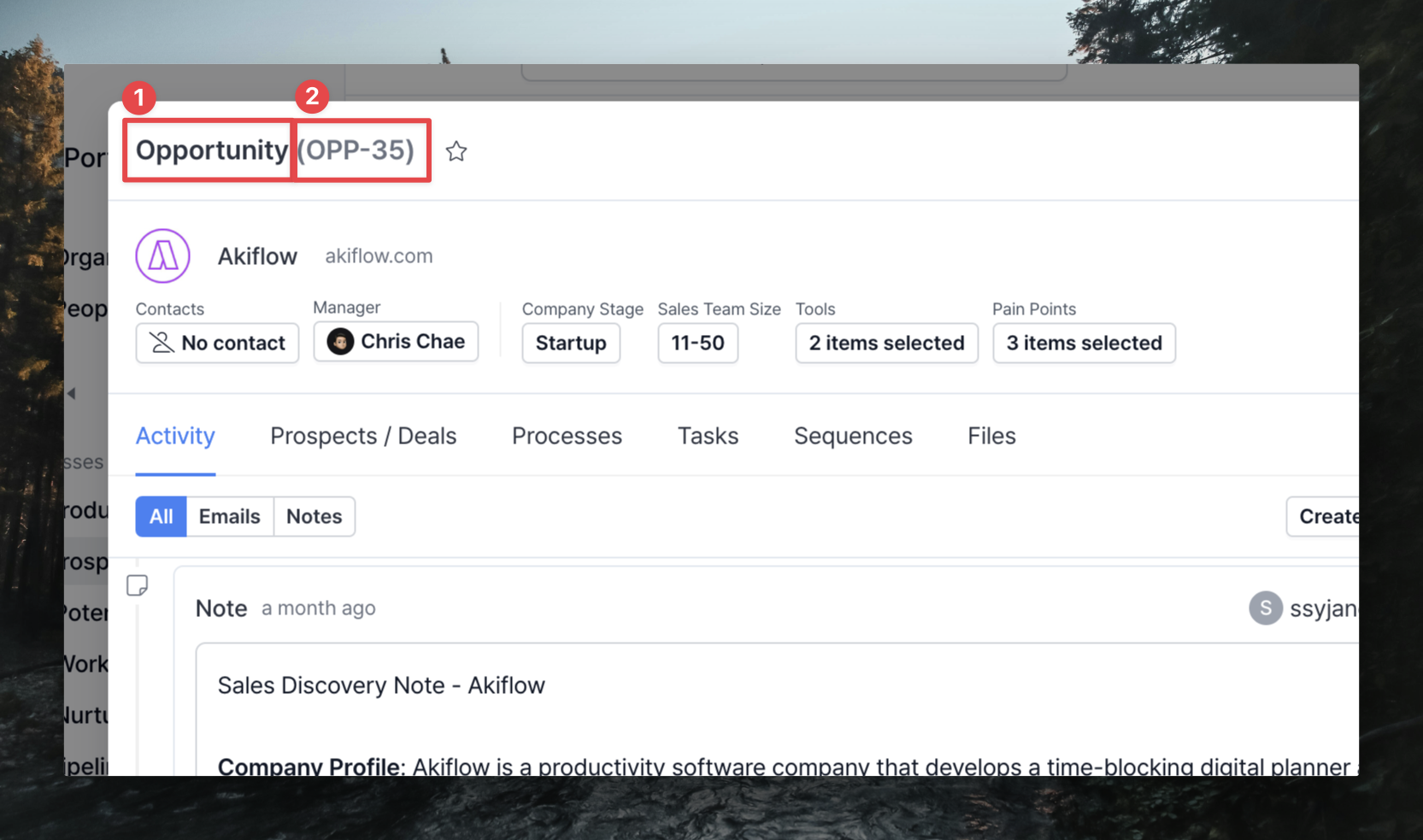Click the Akiflow company logo
The width and height of the screenshot is (1423, 840).
162,256
